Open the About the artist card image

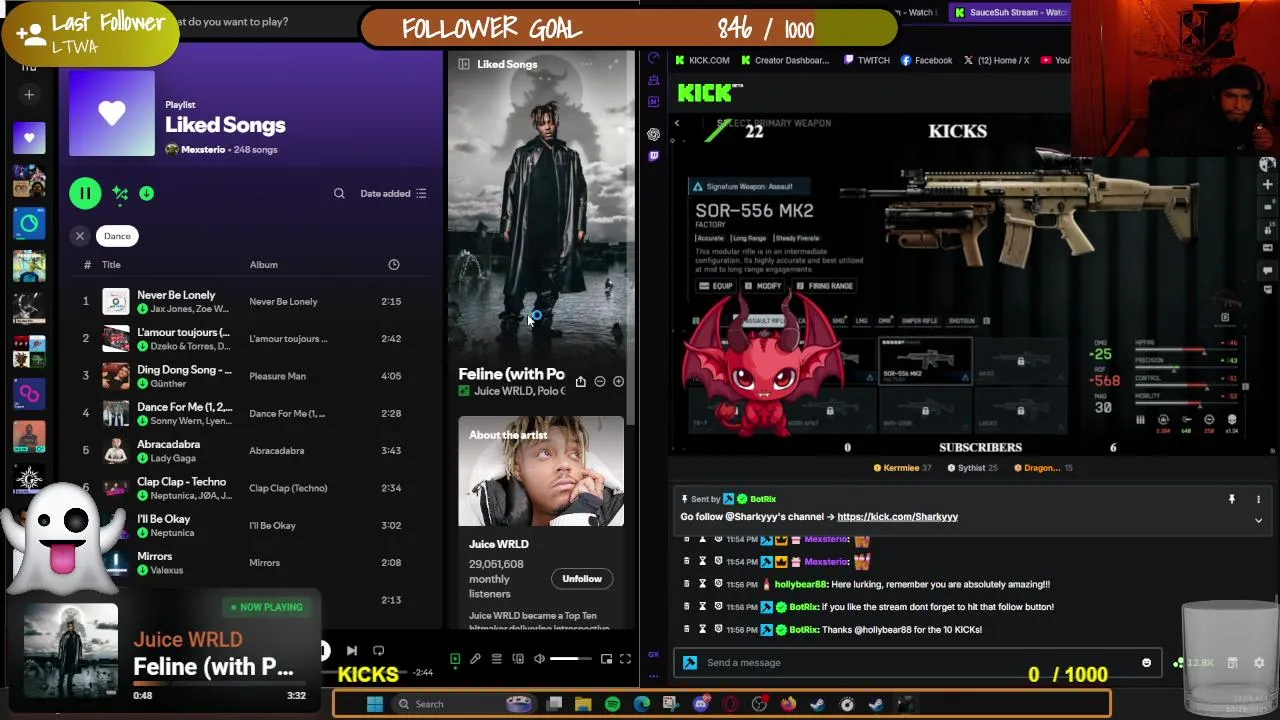[x=541, y=471]
